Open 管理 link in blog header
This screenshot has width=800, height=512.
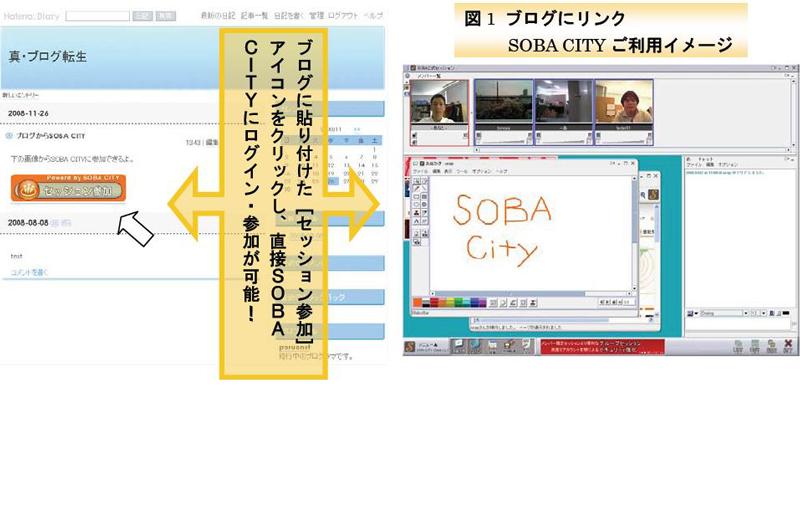[x=316, y=16]
